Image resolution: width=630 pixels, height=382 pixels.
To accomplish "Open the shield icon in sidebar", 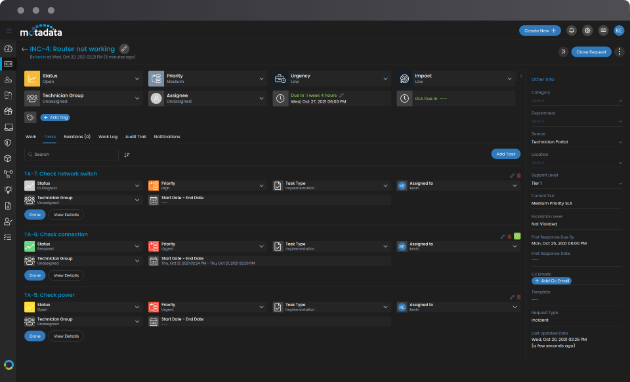I will 8,143.
